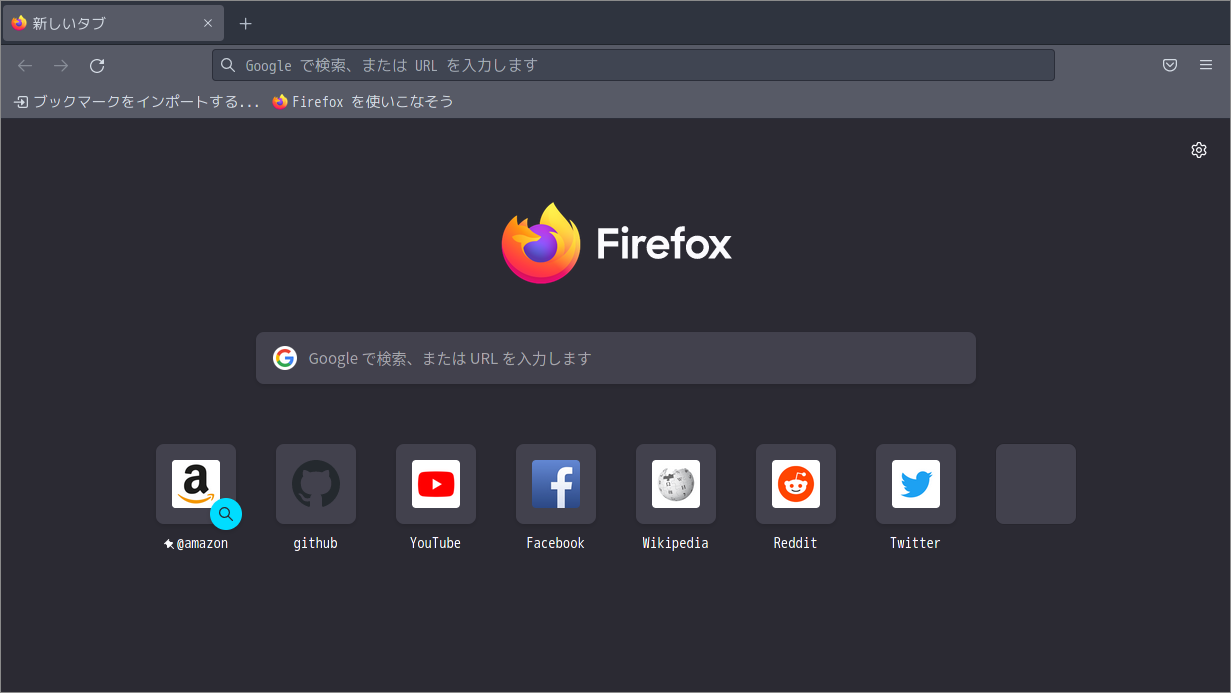Close the 新しいタブ tab
1231x693 pixels.
(208, 23)
